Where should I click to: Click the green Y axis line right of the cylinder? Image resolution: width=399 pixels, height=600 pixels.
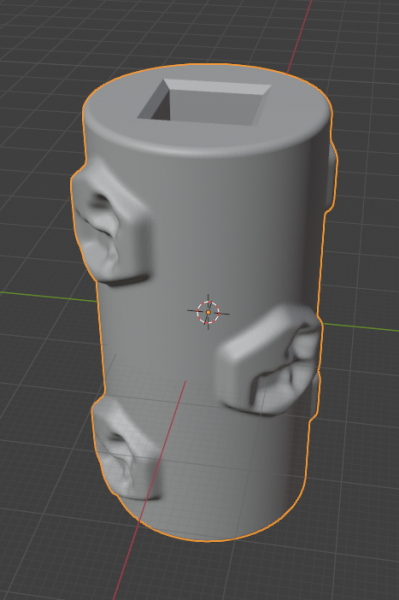coord(360,328)
